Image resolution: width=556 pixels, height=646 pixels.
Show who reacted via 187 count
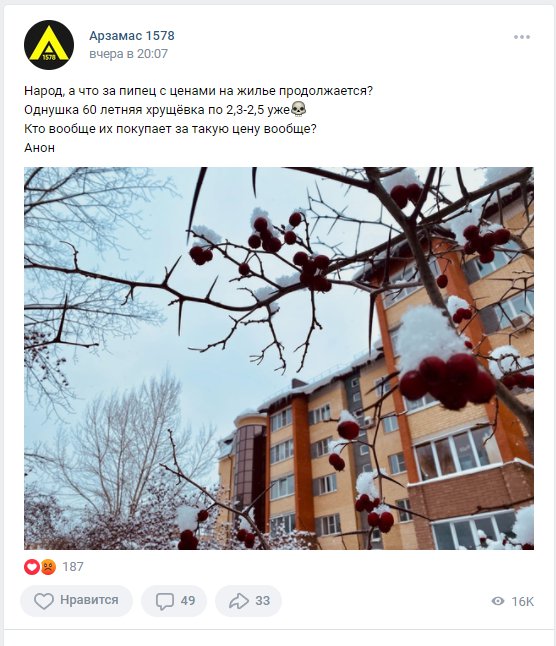[73, 567]
